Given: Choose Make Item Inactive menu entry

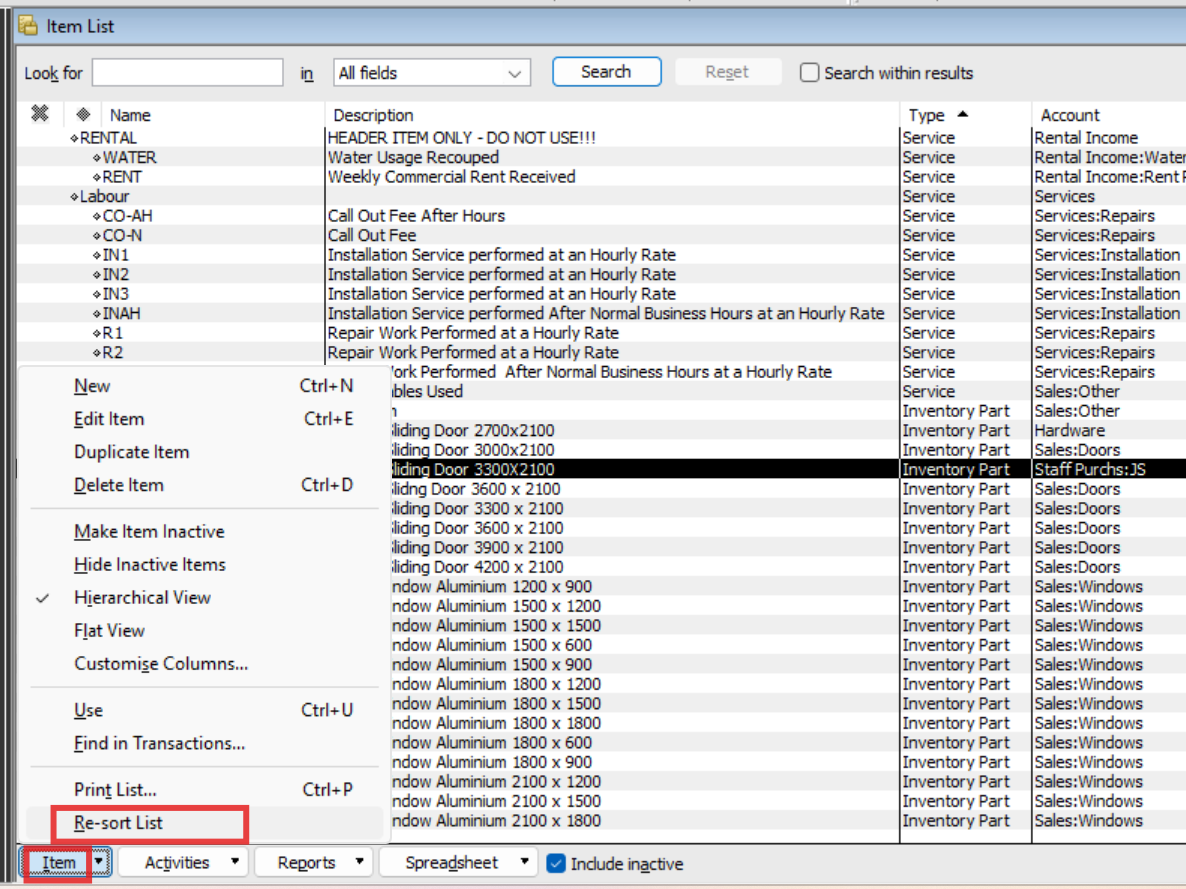Looking at the screenshot, I should [x=204, y=532].
